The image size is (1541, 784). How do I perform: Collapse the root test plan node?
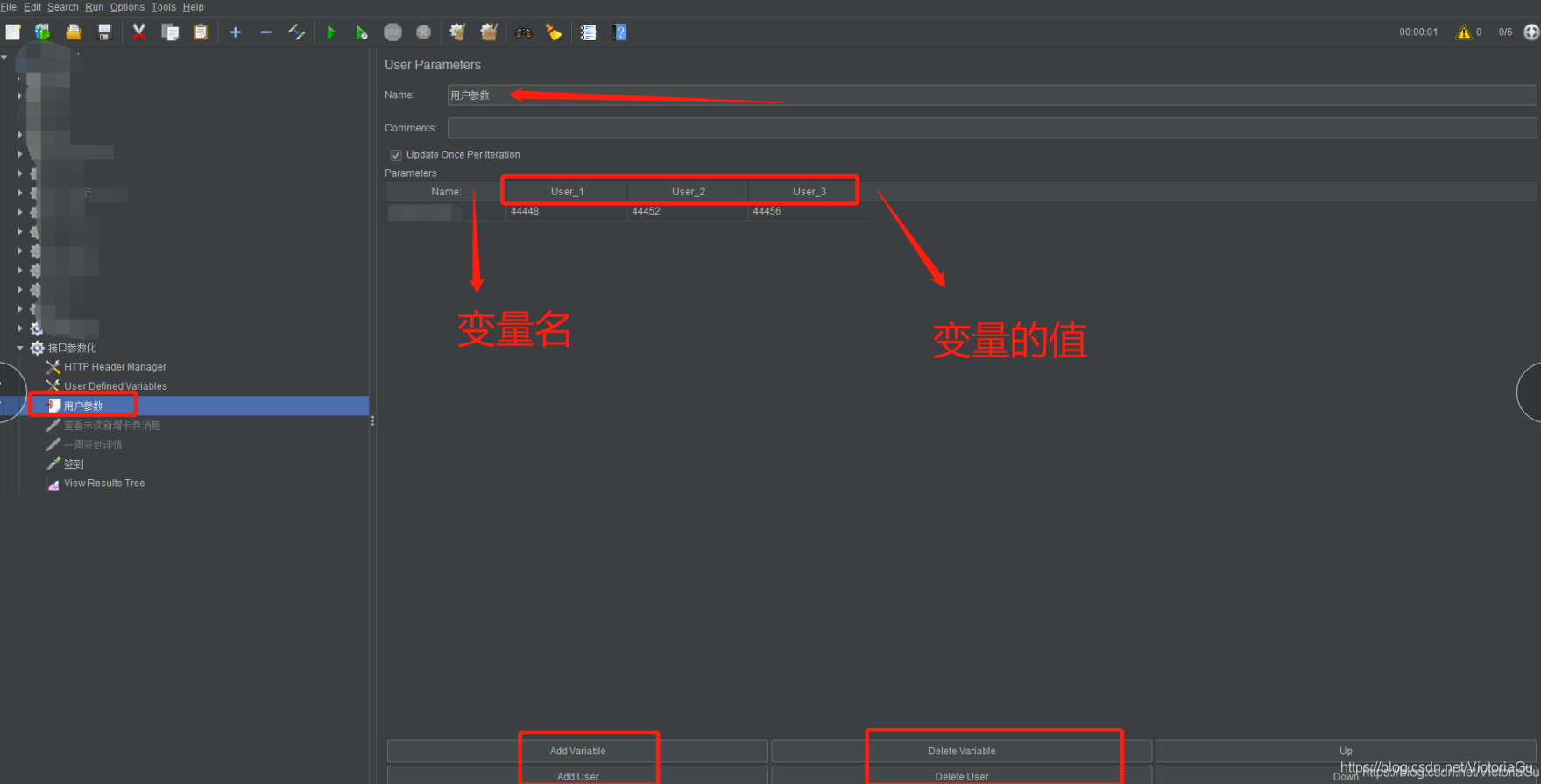click(x=4, y=57)
